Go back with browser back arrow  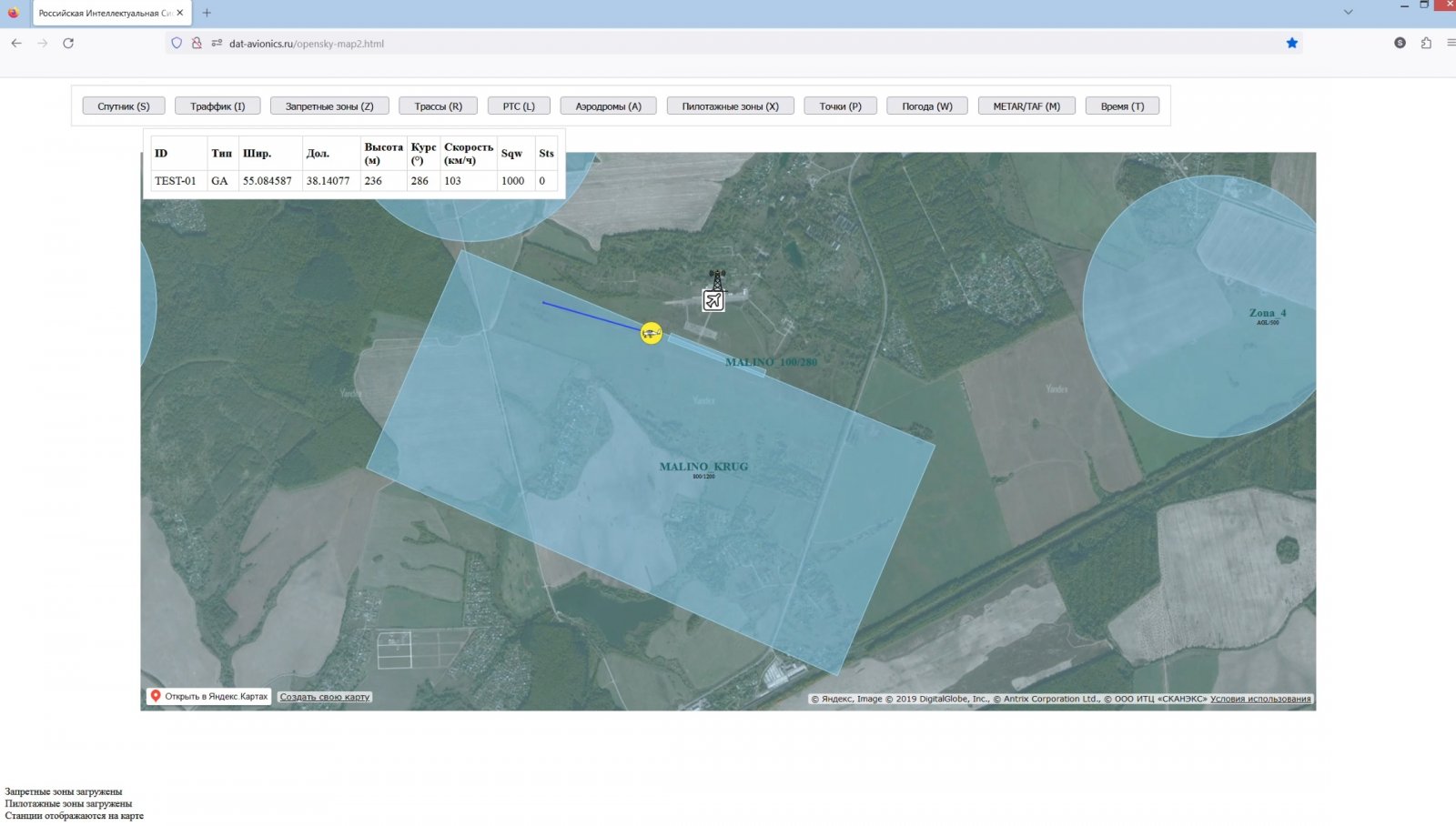(x=16, y=43)
